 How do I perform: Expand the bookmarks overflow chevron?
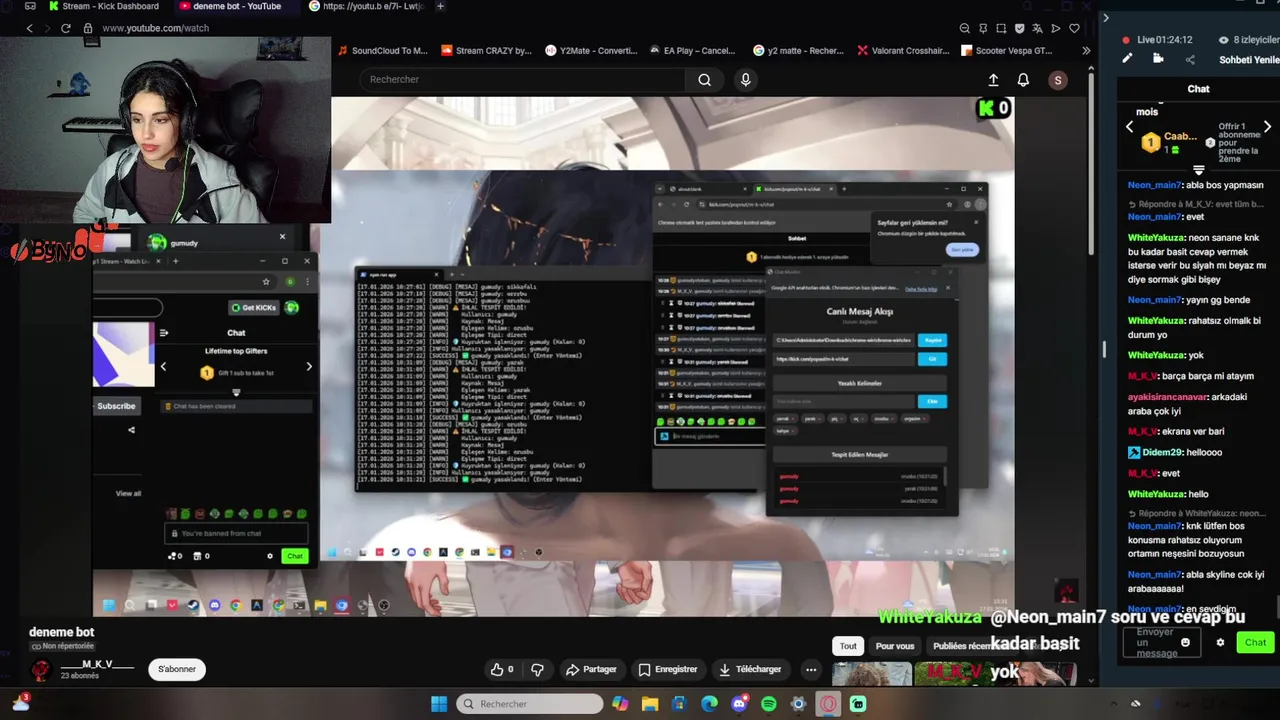click(x=1086, y=50)
